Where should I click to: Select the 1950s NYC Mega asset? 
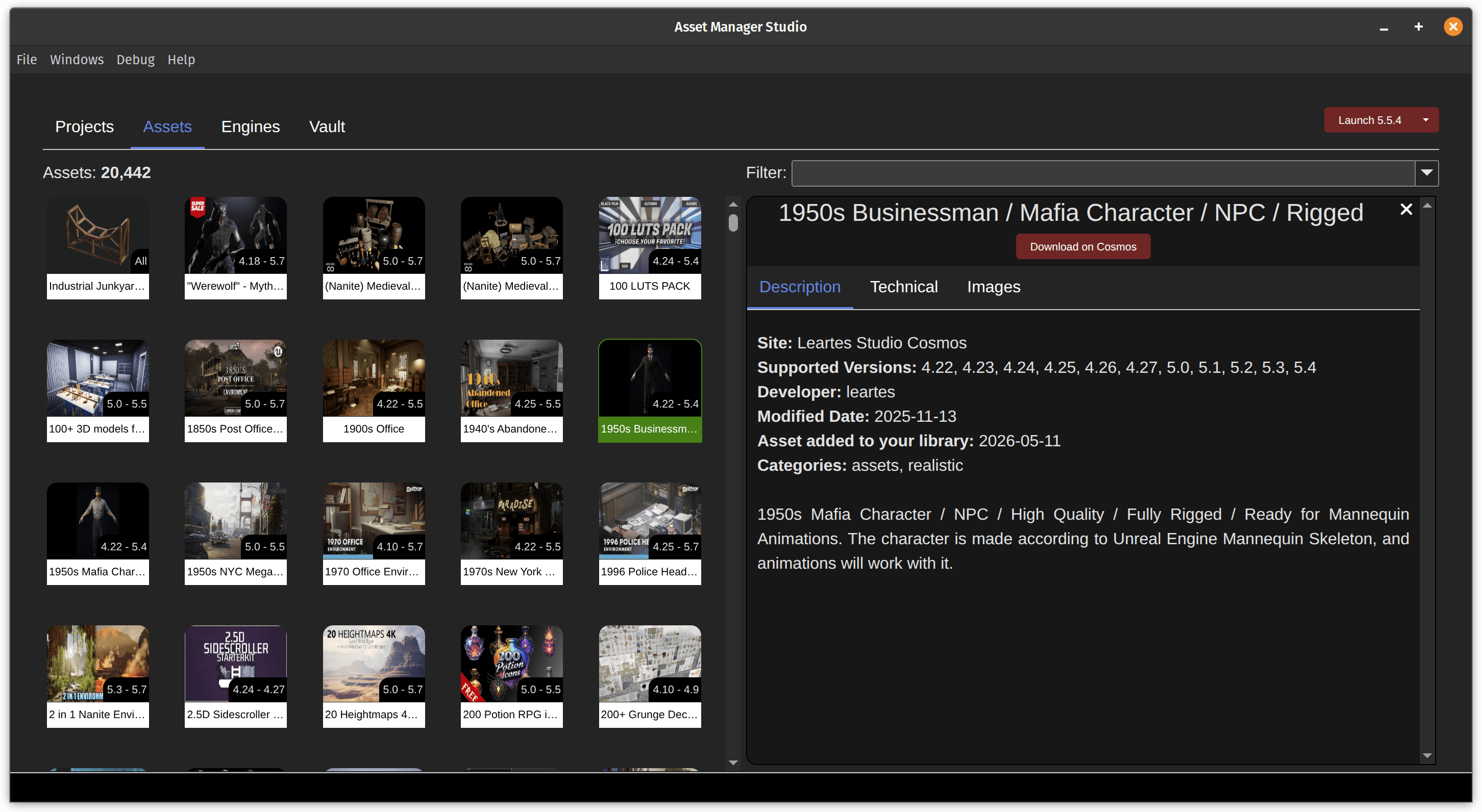click(236, 533)
